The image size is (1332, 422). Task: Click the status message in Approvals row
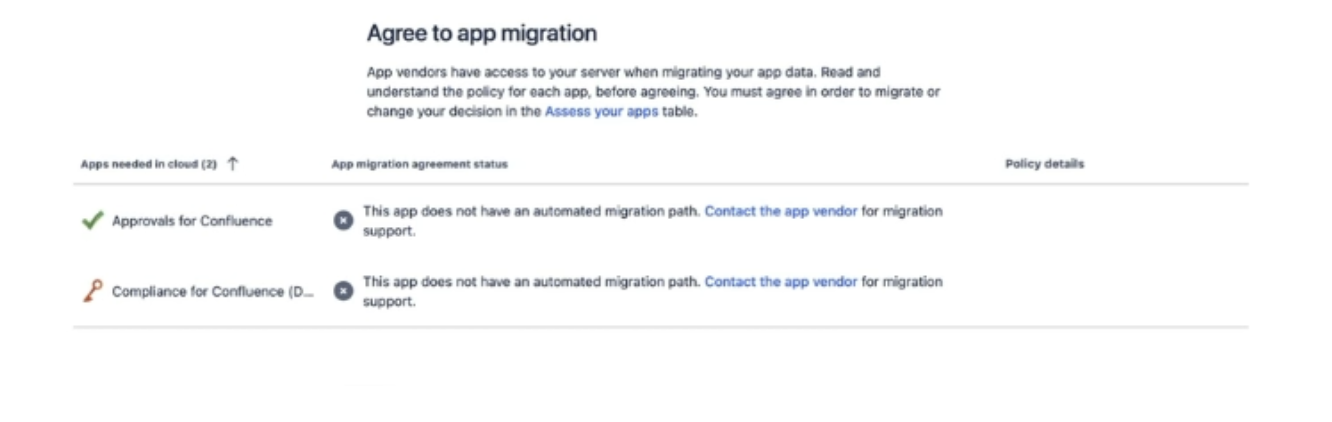[532, 212]
